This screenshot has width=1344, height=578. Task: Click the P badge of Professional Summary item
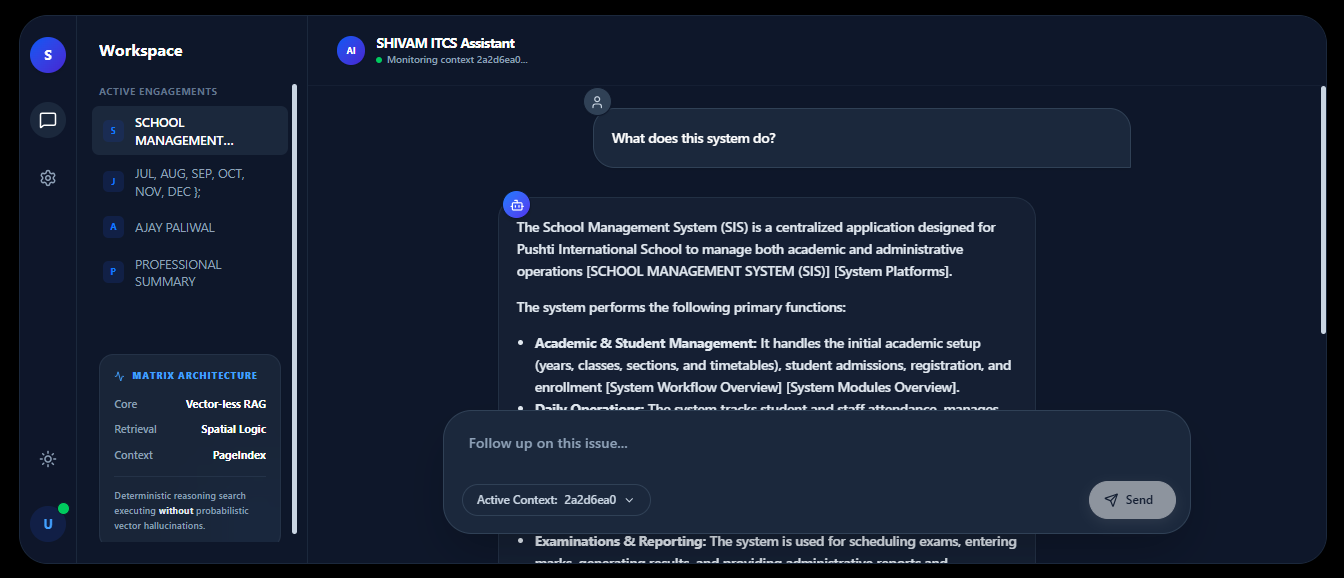(x=113, y=271)
